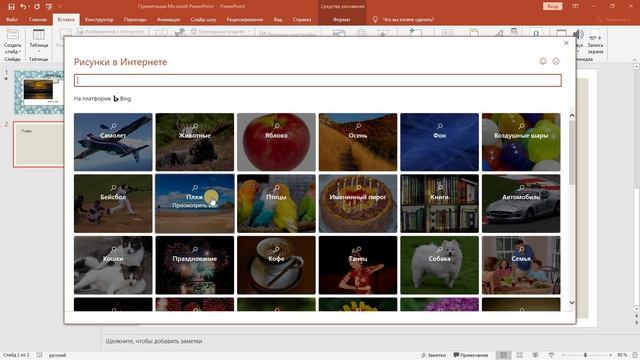Image resolution: width=640 pixels, height=360 pixels.
Task: Switch to the Конструктор tab
Action: [x=99, y=19]
